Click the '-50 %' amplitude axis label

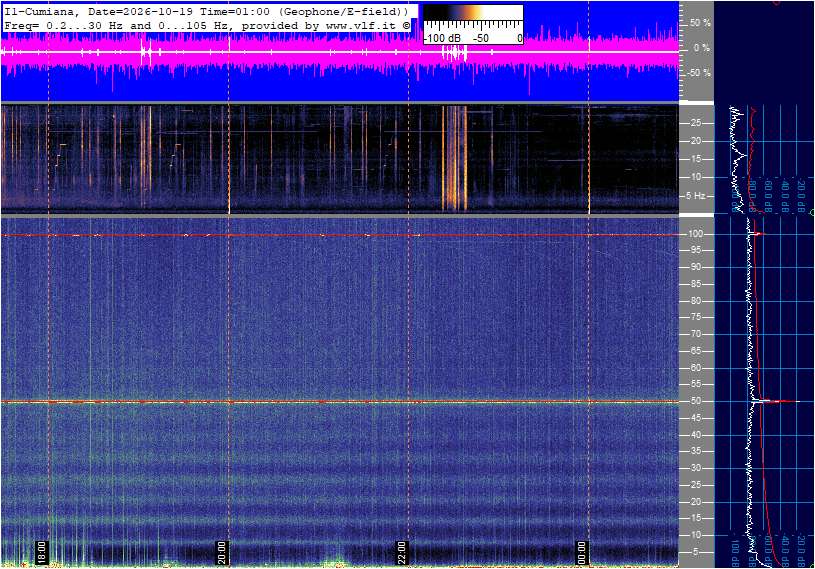699,73
